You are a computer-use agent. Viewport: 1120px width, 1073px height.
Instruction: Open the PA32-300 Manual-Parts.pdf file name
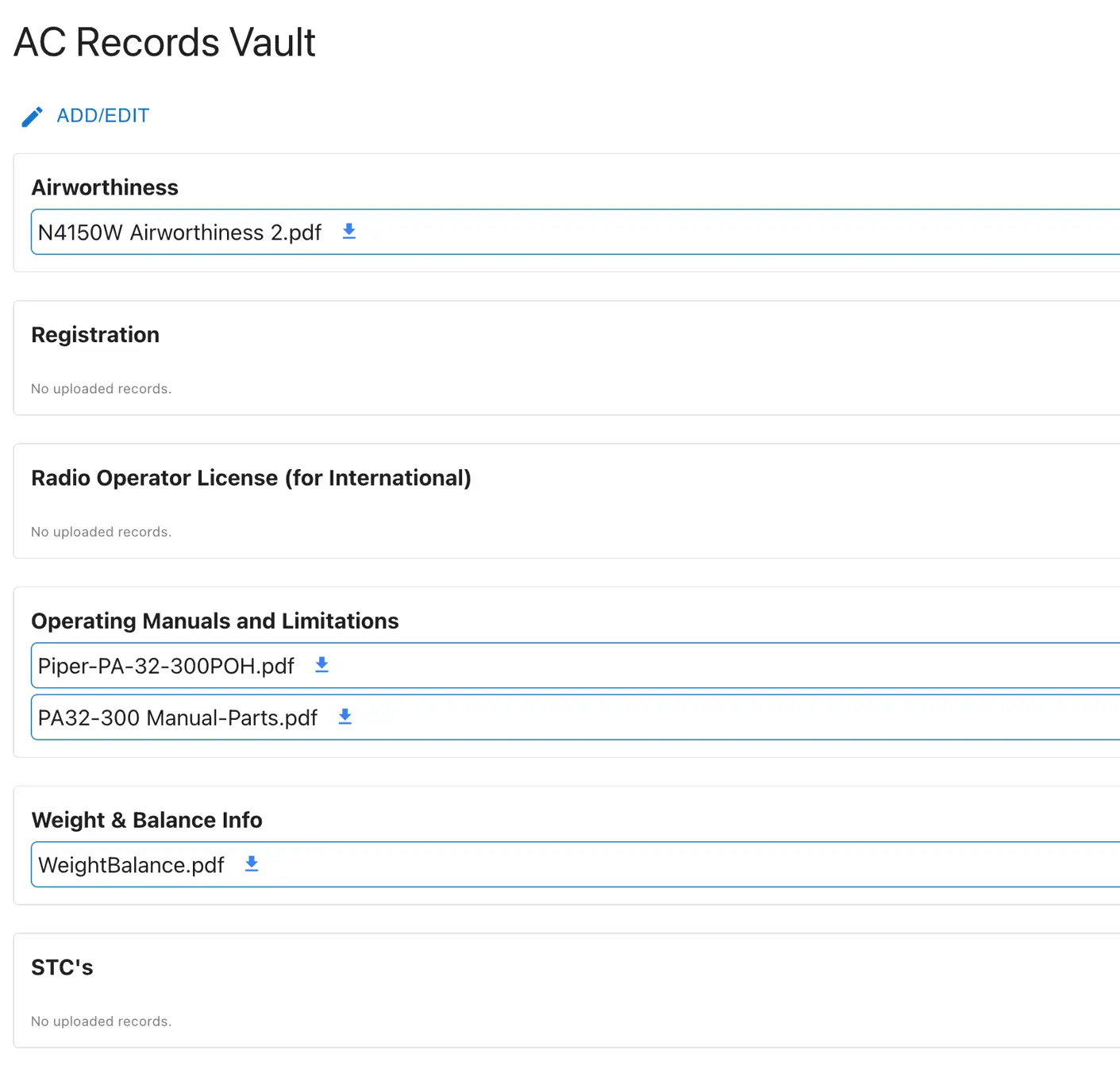click(x=178, y=718)
